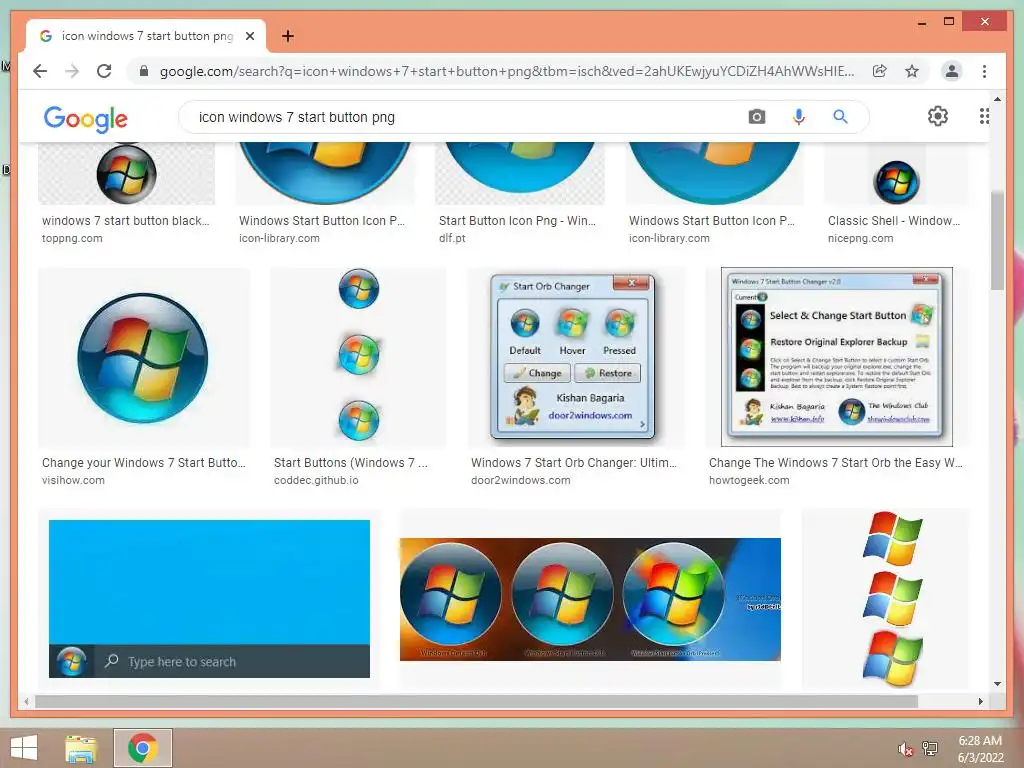
Task: Open Chrome three-dot menu
Action: 984,71
